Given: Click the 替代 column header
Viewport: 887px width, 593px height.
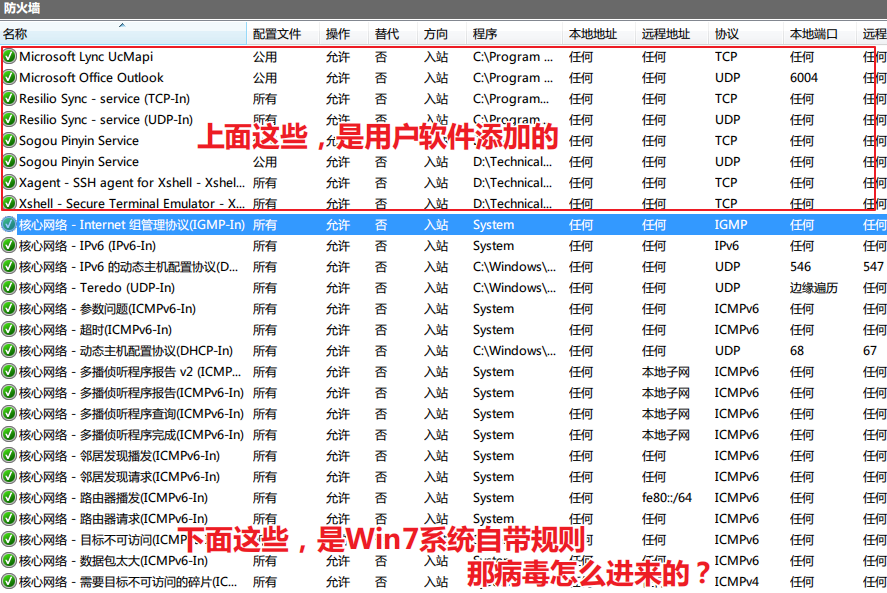Looking at the screenshot, I should click(393, 34).
